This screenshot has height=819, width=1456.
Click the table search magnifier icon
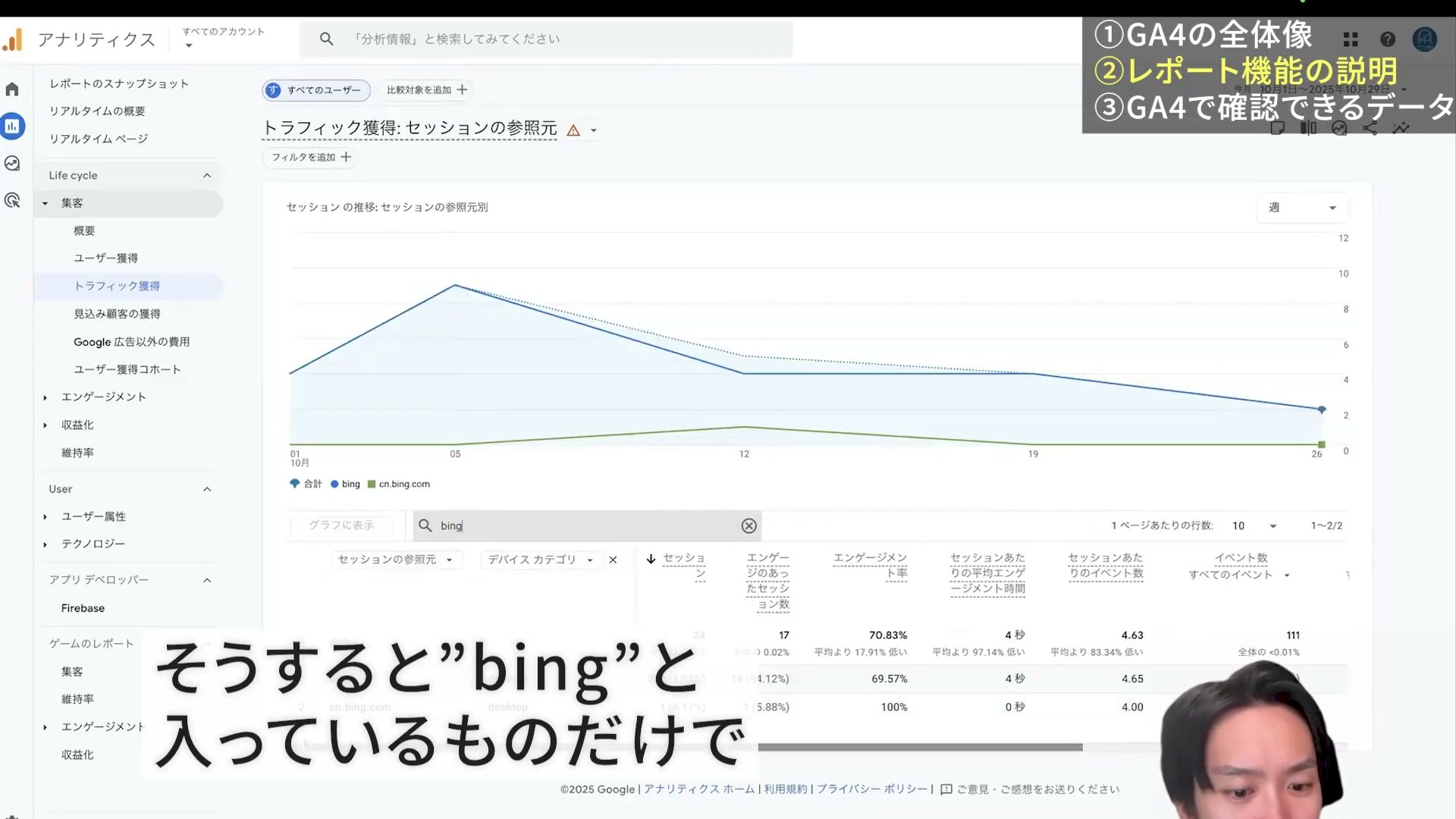coord(425,526)
